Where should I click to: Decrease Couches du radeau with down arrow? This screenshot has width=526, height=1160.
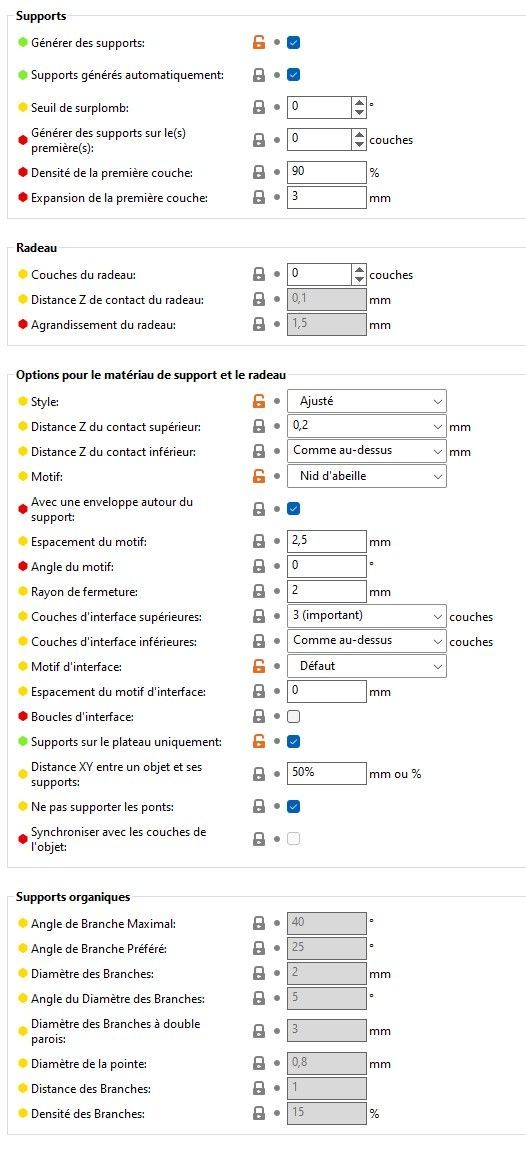click(360, 280)
